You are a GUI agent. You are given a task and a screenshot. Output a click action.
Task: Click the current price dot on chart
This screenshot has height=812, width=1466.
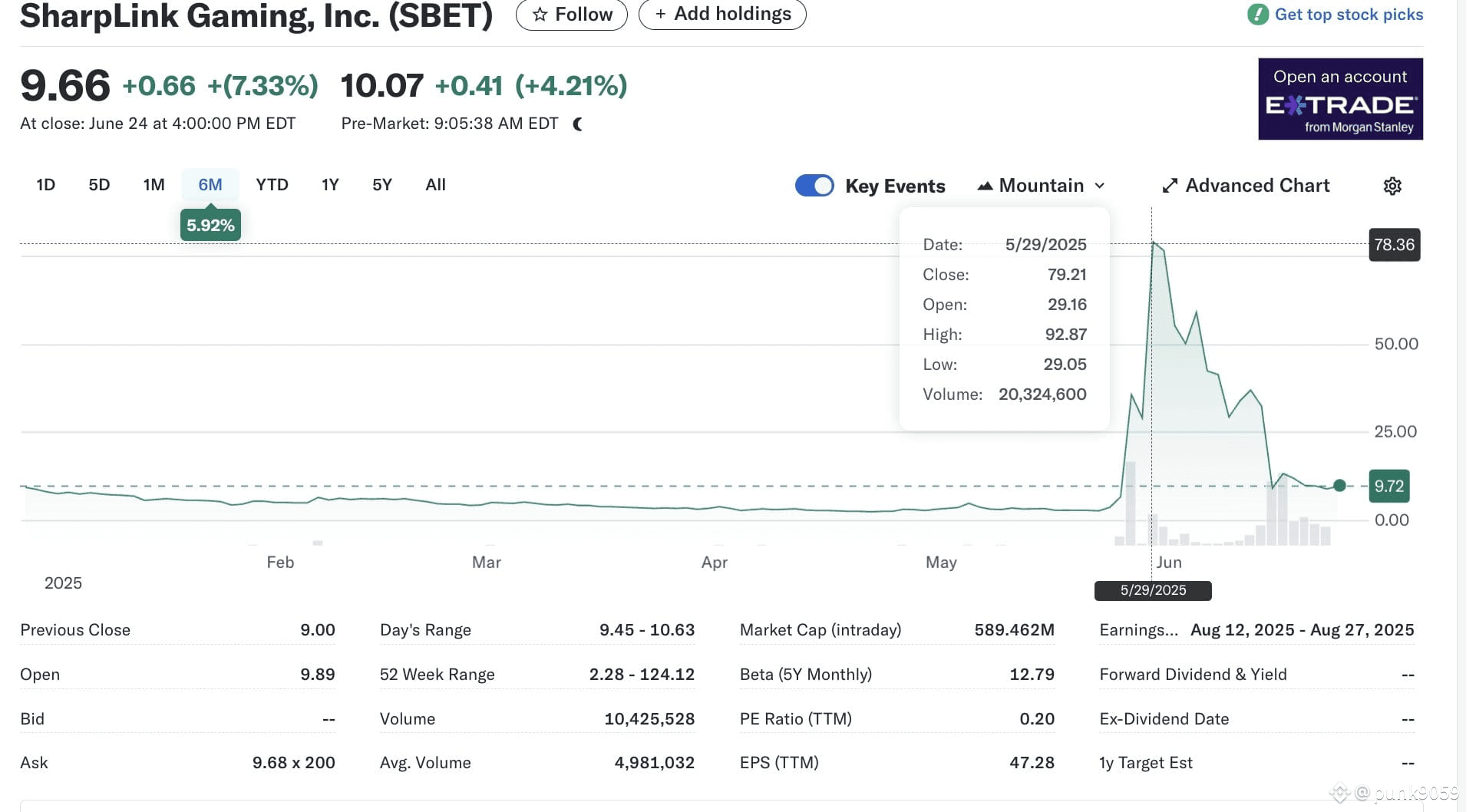pos(1339,485)
